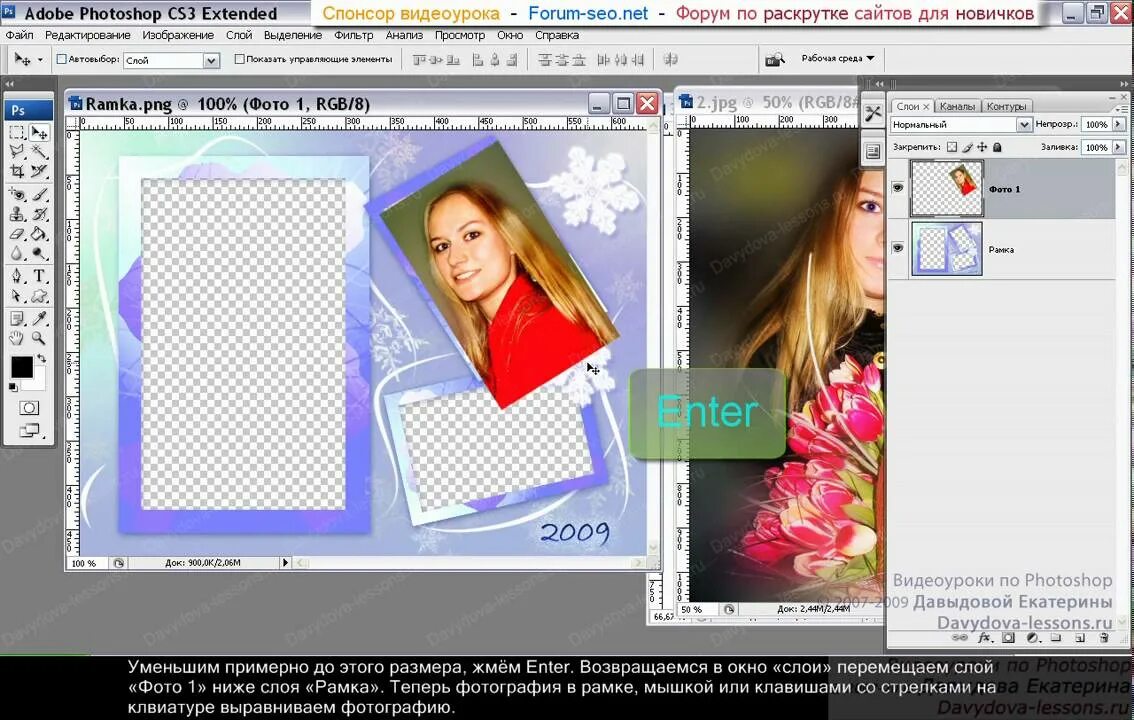Select the Polygonal Lasso tool
This screenshot has height=720, width=1134.
17,152
